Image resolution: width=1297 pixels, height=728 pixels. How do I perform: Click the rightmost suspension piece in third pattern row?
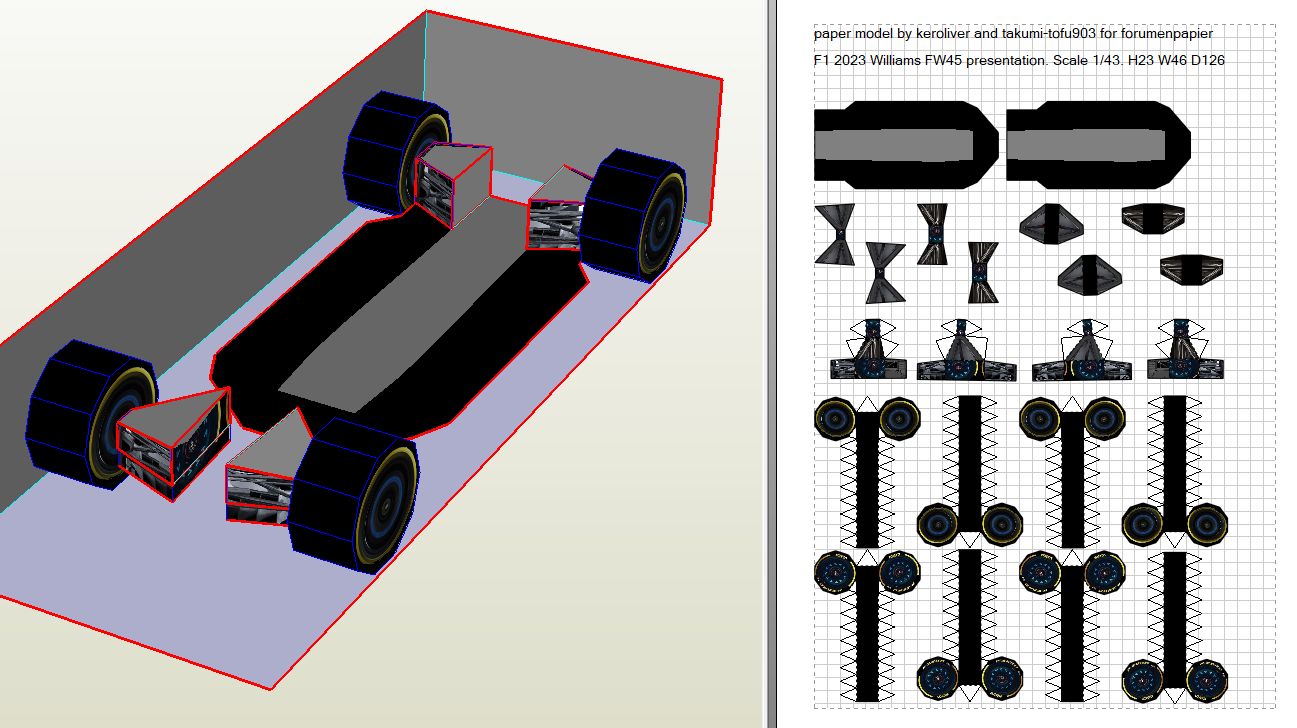point(1187,352)
